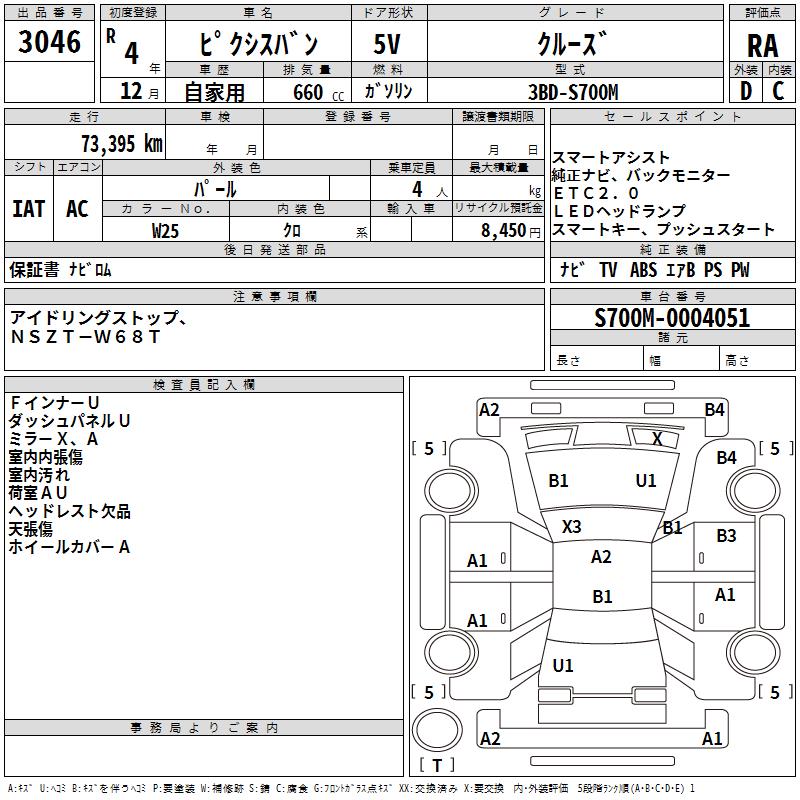
Task: Select the car name ピクシスバン
Action: coord(259,44)
